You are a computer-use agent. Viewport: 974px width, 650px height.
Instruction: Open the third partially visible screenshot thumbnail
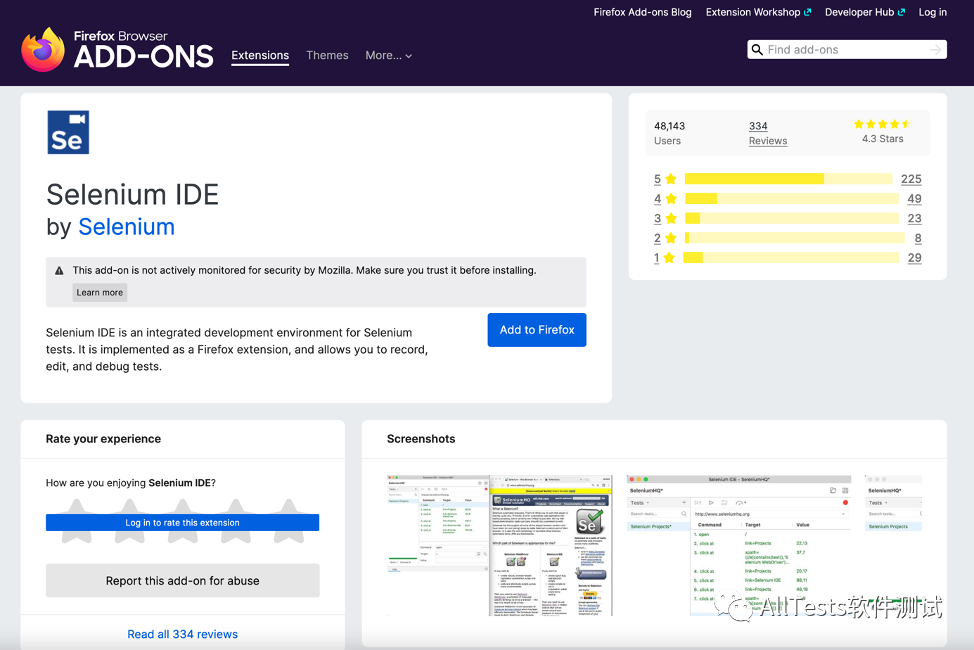coord(893,546)
